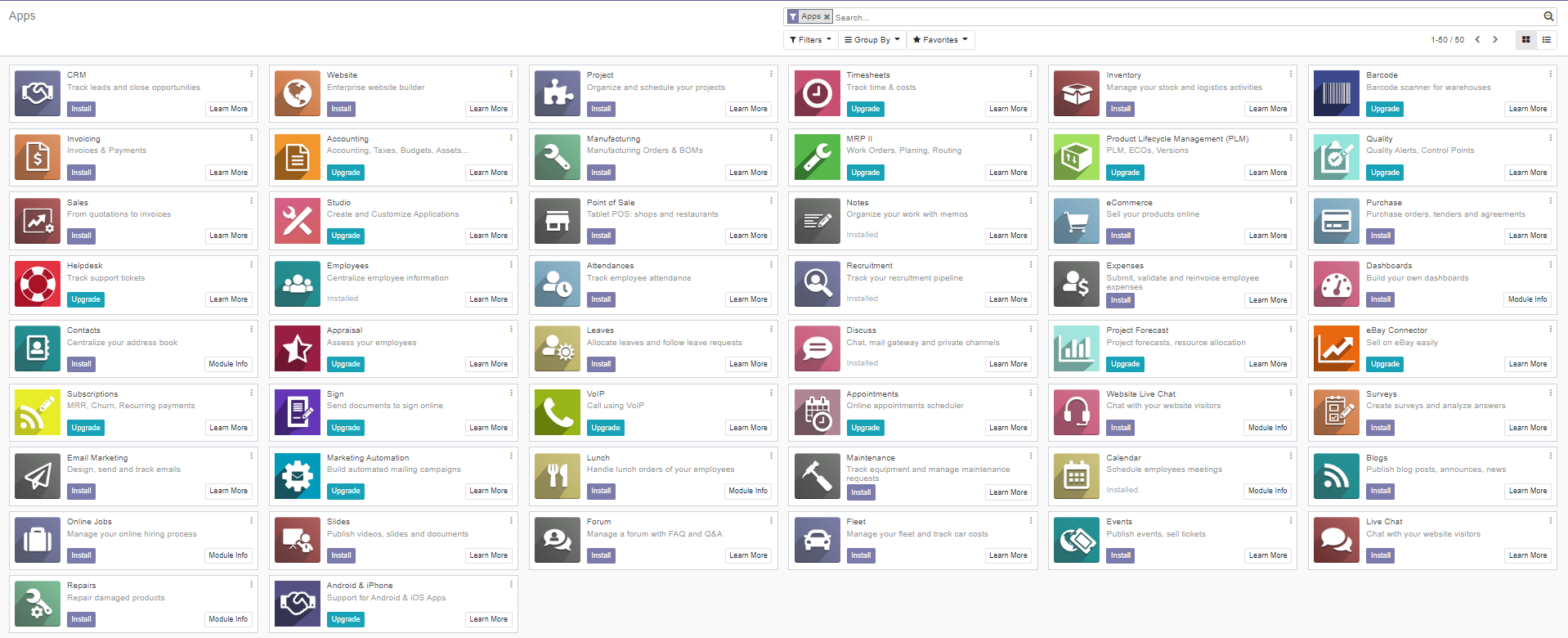Open the Fleet car icon
1568x638 pixels.
[818, 540]
